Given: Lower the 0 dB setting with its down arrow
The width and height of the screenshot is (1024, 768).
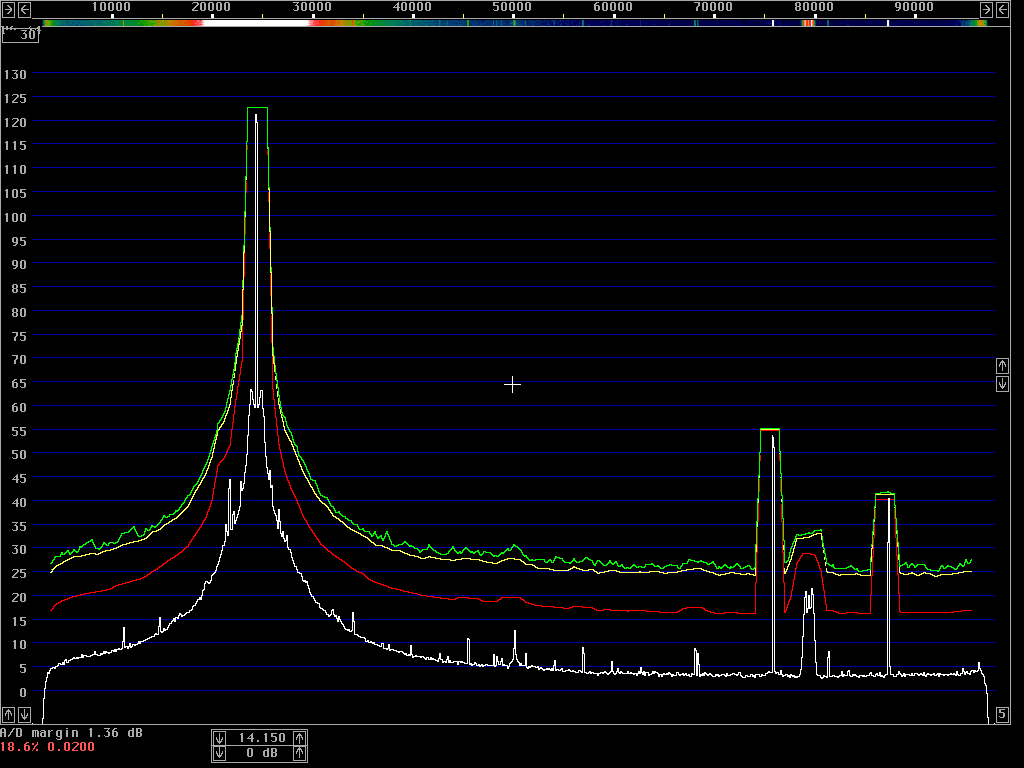Looking at the screenshot, I should click(219, 754).
